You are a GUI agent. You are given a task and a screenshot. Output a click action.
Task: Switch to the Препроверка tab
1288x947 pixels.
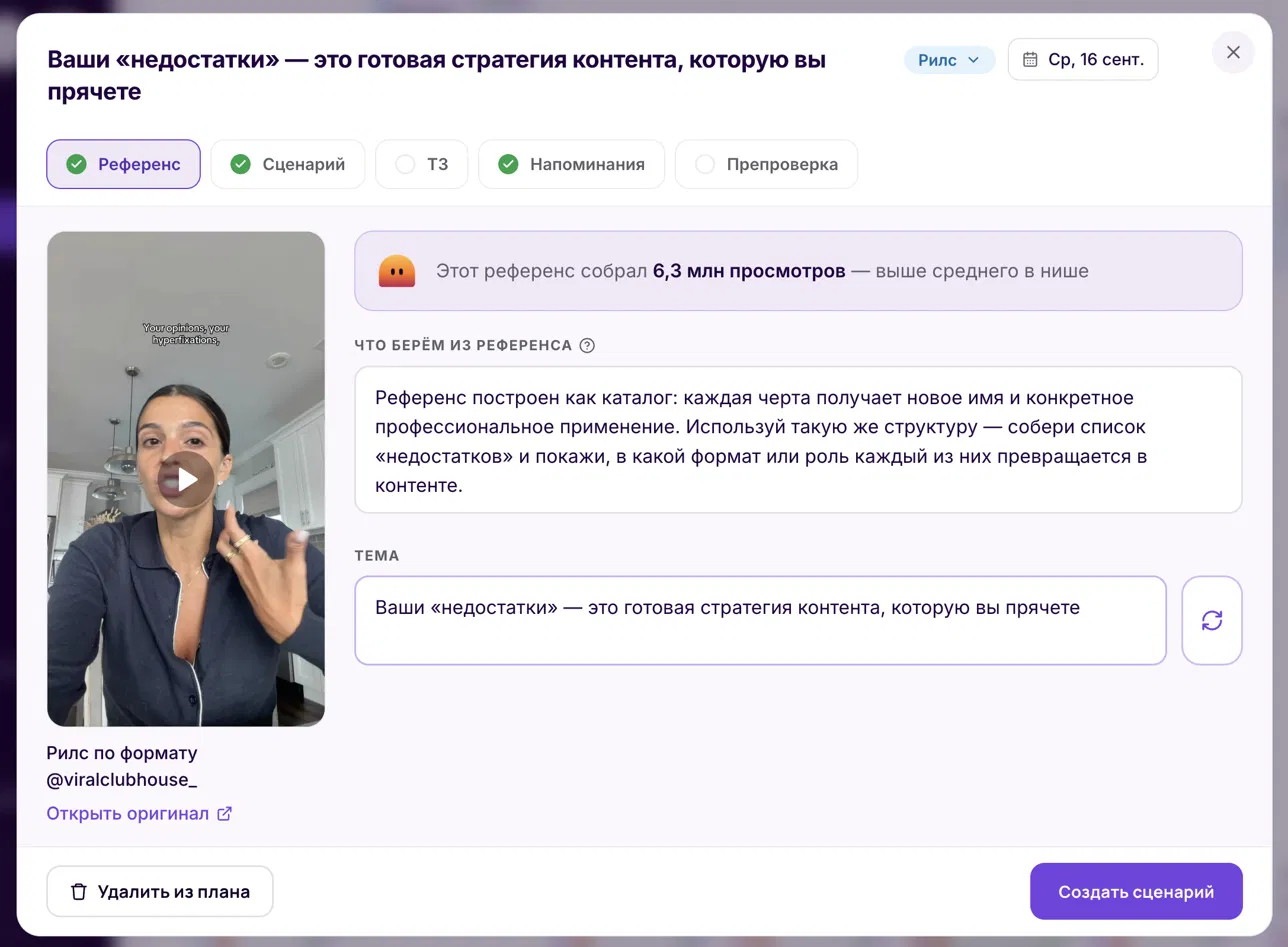tap(766, 164)
